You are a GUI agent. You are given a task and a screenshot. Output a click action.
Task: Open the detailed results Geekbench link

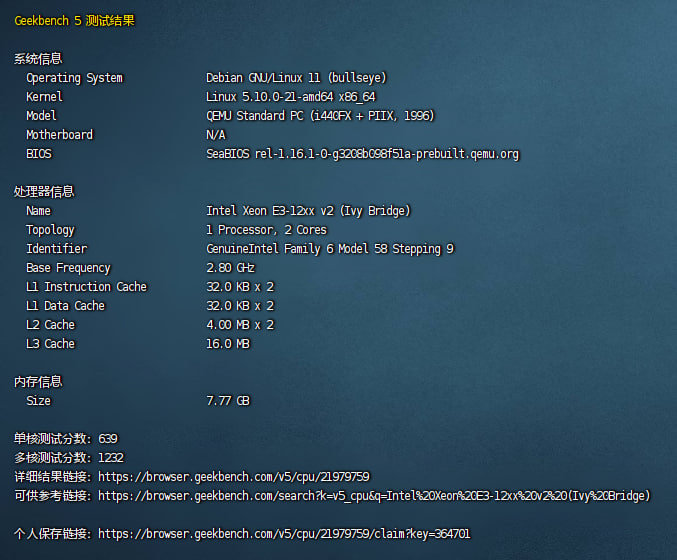click(x=234, y=477)
